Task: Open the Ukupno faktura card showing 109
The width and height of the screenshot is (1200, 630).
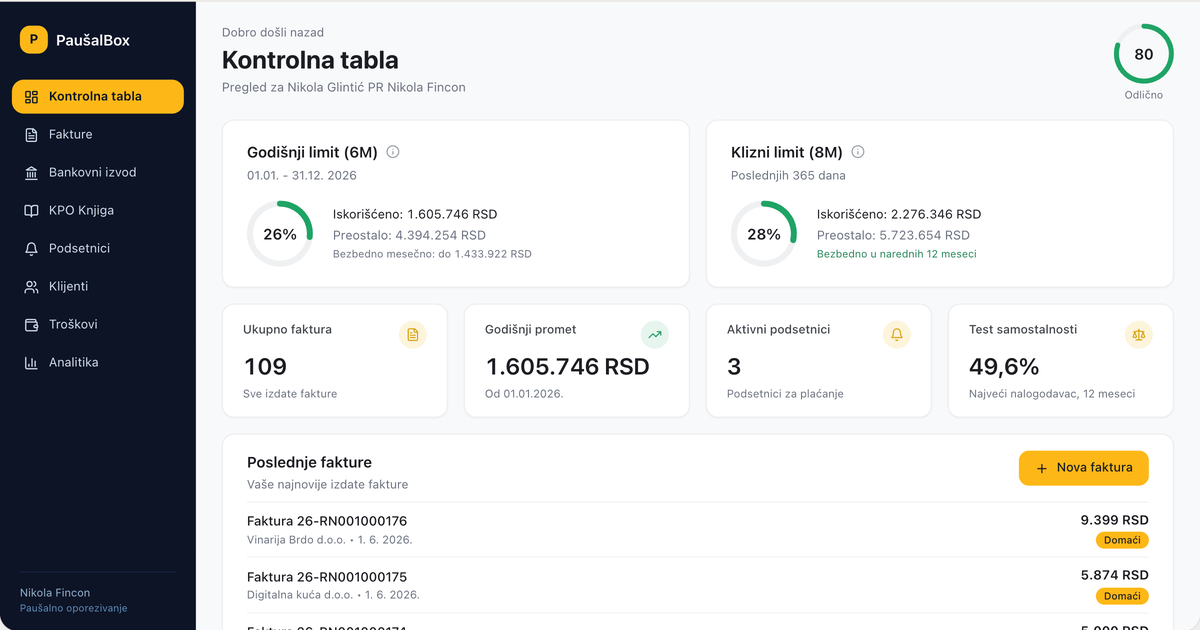Action: tap(335, 361)
